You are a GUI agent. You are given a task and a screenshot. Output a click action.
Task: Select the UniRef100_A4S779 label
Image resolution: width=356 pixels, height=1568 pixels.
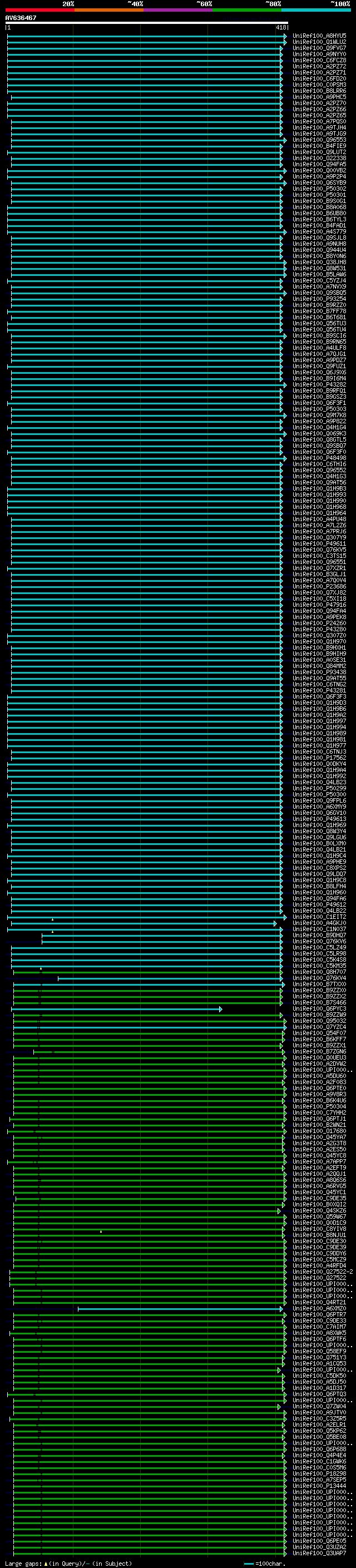coord(319,232)
